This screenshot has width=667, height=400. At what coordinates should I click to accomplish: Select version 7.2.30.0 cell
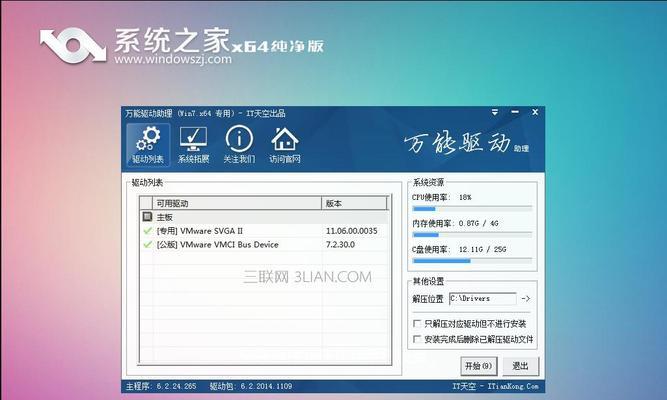click(x=340, y=245)
